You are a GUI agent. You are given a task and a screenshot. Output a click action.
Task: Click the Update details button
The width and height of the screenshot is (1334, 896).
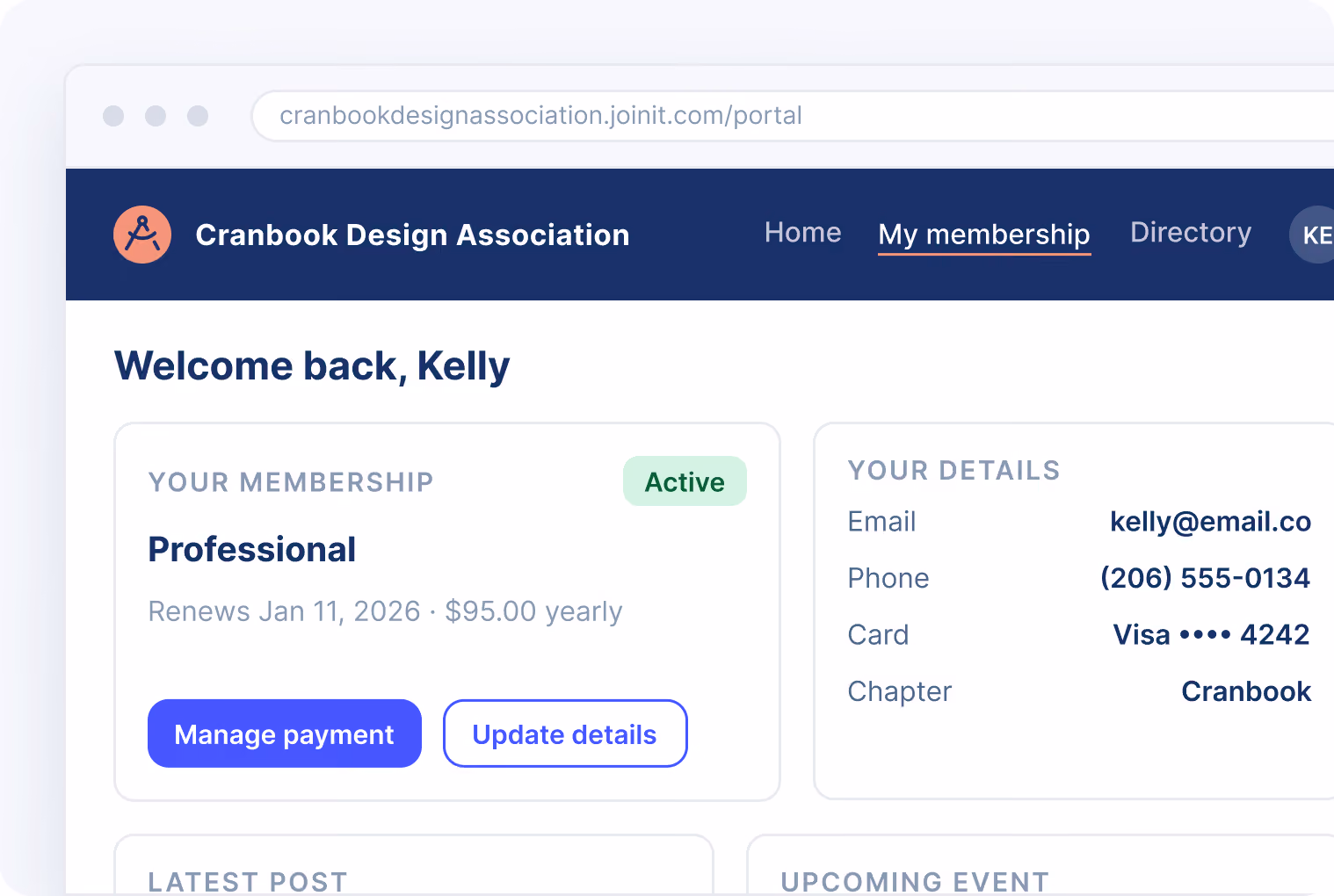[565, 733]
